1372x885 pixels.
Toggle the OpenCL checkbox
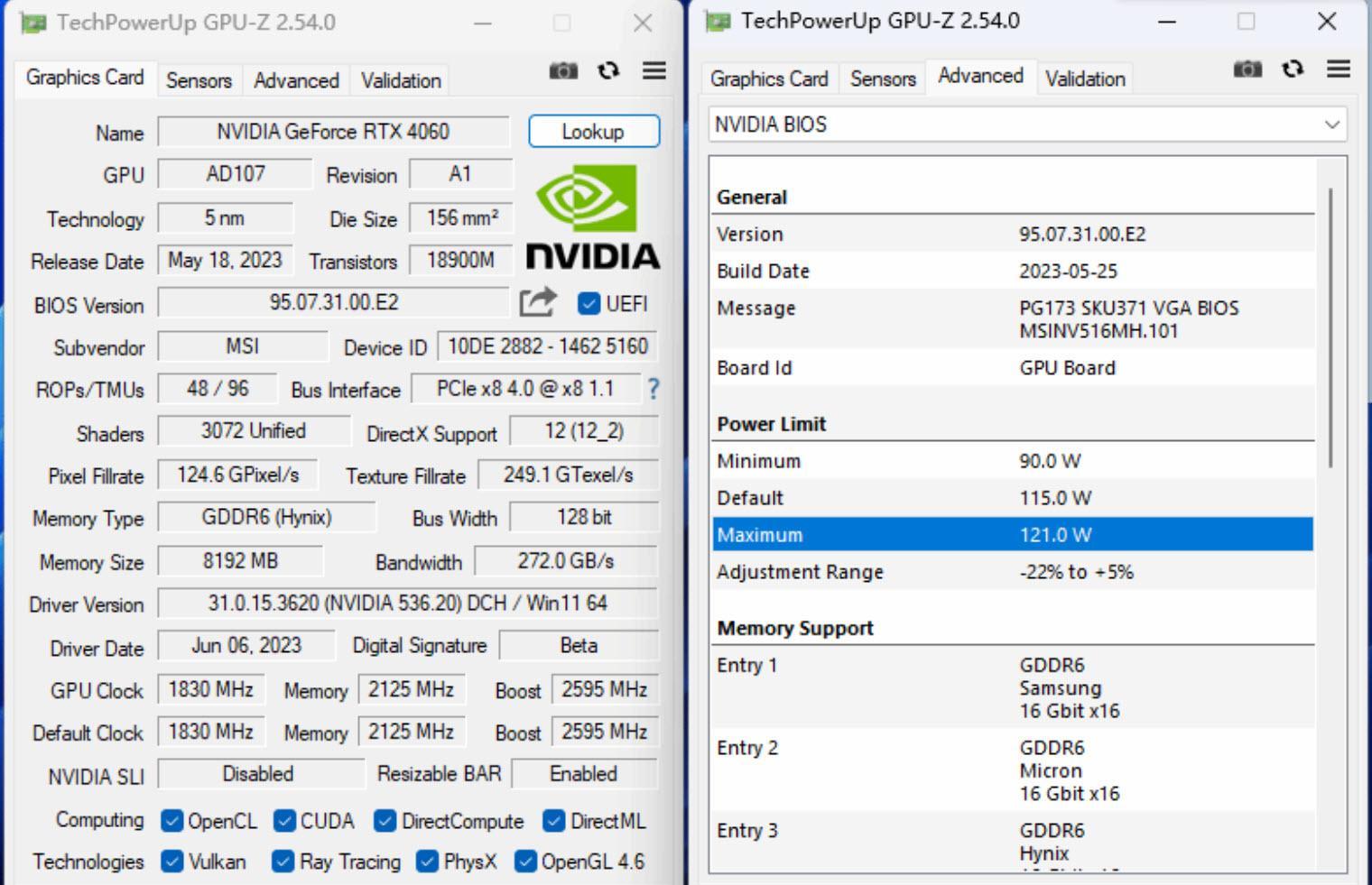(171, 821)
